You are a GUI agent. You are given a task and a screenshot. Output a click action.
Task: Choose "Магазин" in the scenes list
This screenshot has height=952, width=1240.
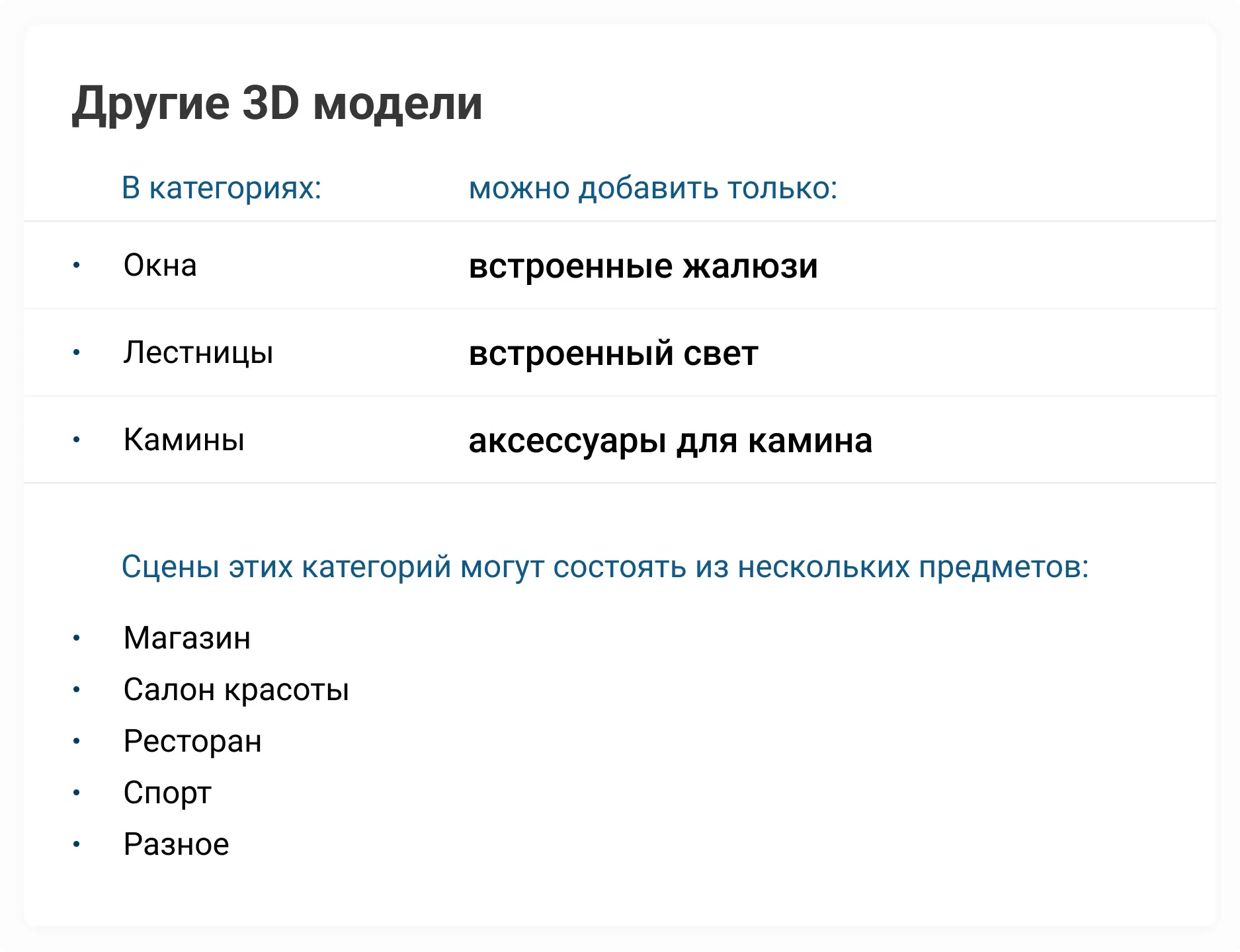coord(187,638)
